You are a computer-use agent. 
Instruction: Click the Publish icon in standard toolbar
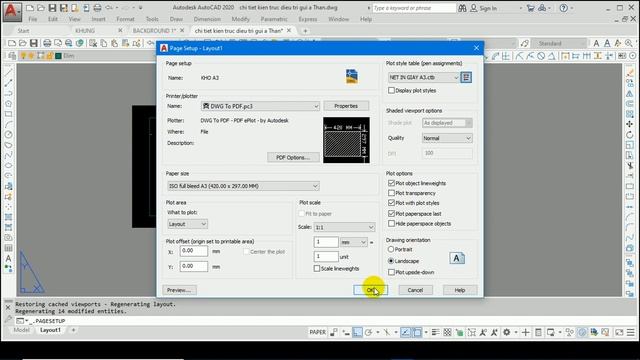pyautogui.click(x=80, y=43)
